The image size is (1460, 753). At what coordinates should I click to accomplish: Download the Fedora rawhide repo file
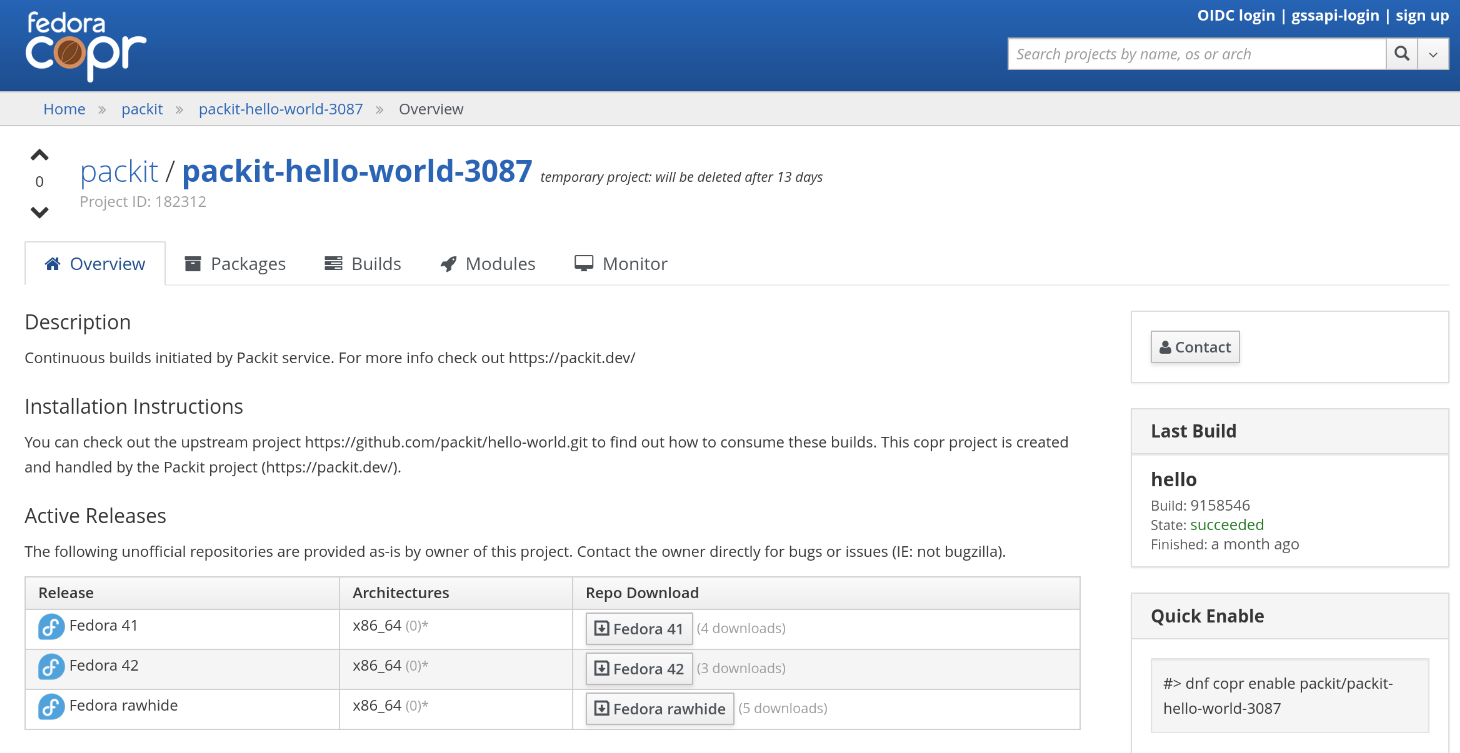660,709
